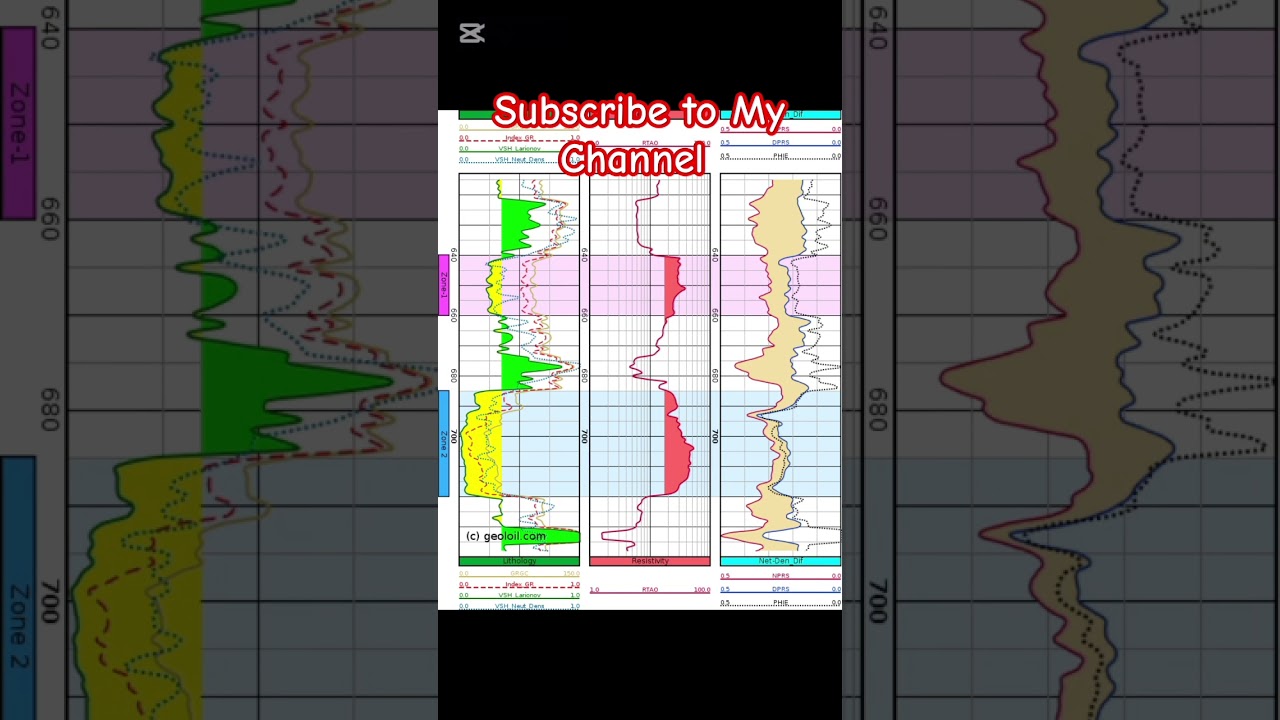
Task: Click DPRS curve label in bottom legend
Action: pyautogui.click(x=781, y=589)
